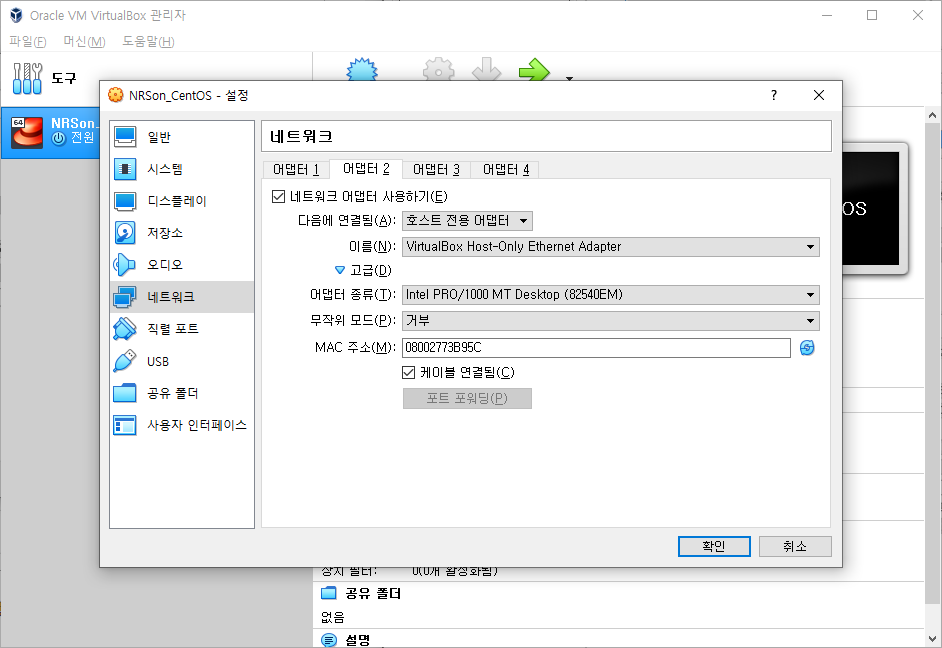Click the MAC 주소 input field
This screenshot has height=648, width=942.
596,348
